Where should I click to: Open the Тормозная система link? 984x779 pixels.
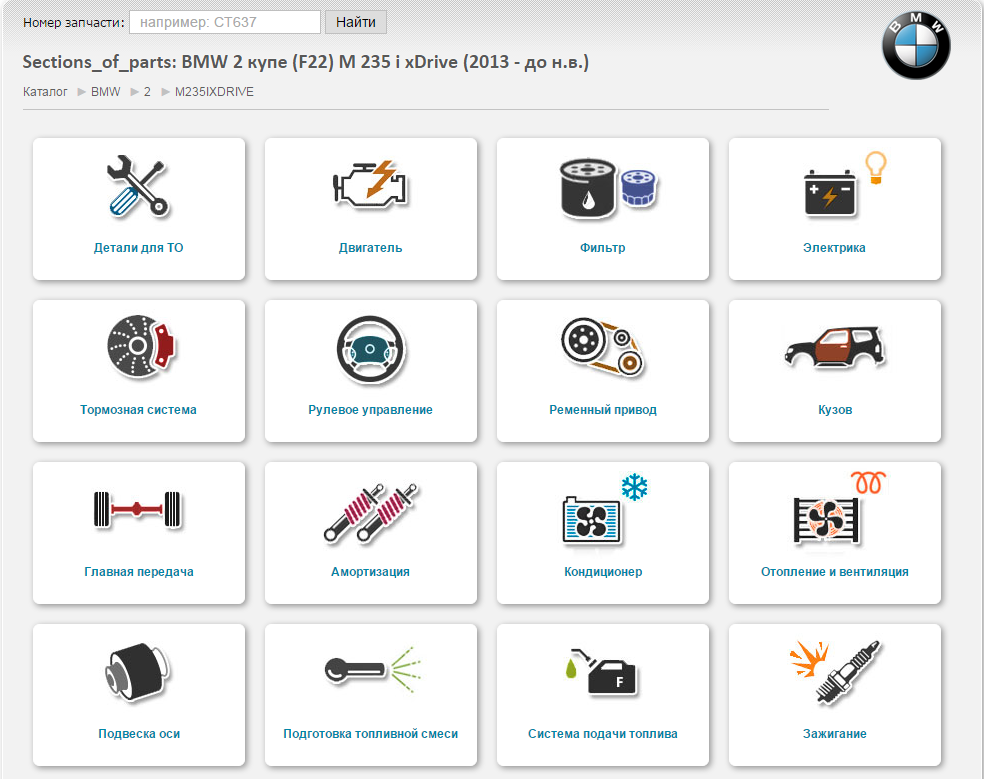(x=138, y=409)
